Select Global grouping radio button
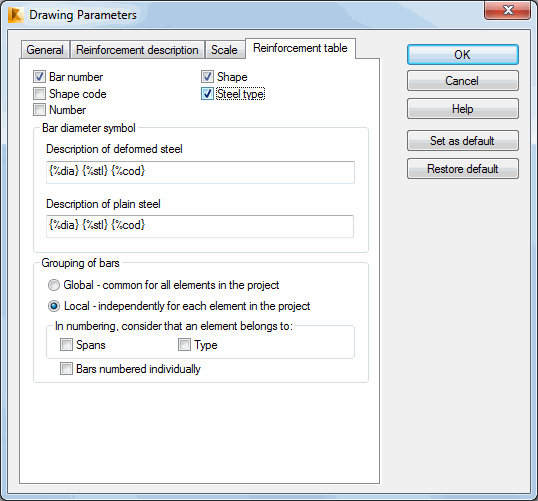This screenshot has height=501, width=538. pos(54,285)
